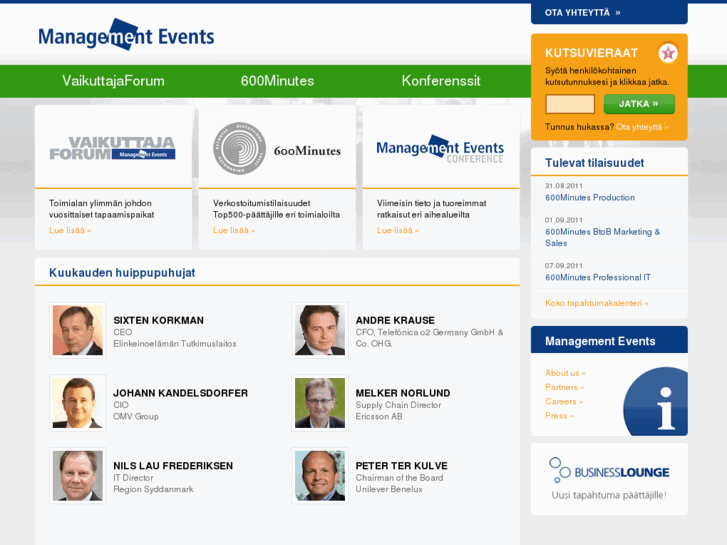
Task: Click the name NILS LAU FREDERIKSEN
Action: coord(173,466)
